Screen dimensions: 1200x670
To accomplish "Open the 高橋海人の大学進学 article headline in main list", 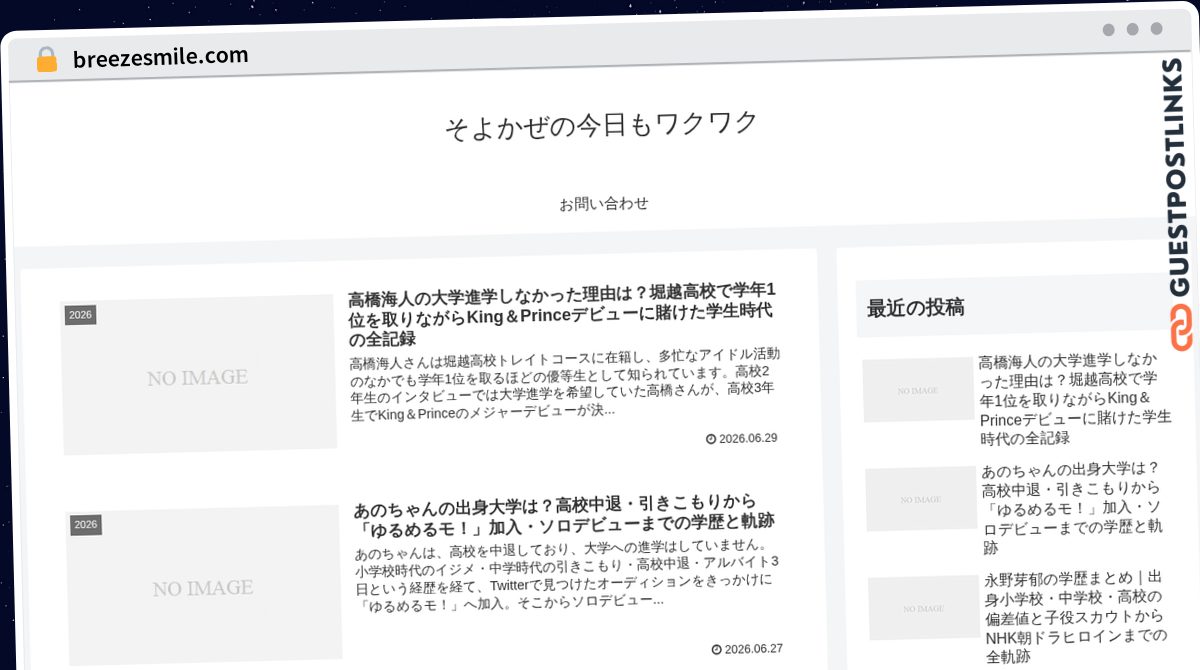I will (563, 313).
